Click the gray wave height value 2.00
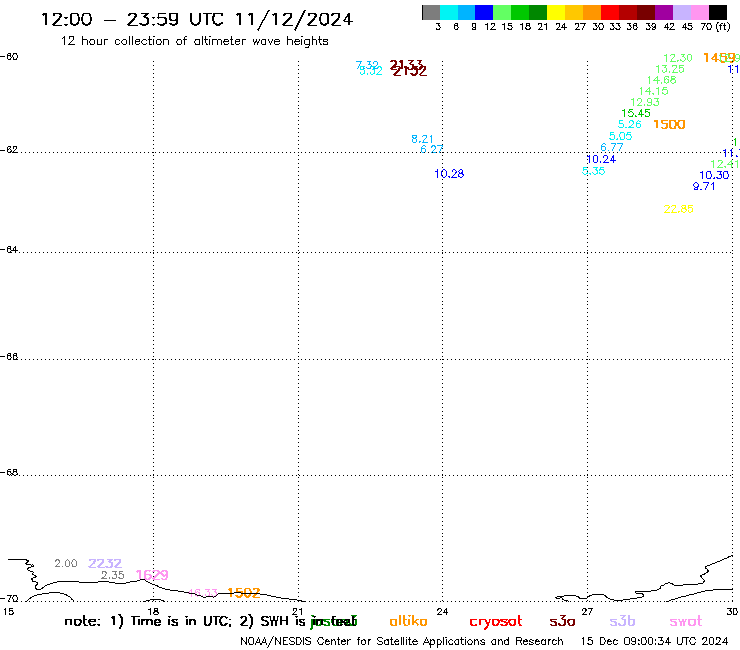The image size is (740, 650). pyautogui.click(x=66, y=563)
